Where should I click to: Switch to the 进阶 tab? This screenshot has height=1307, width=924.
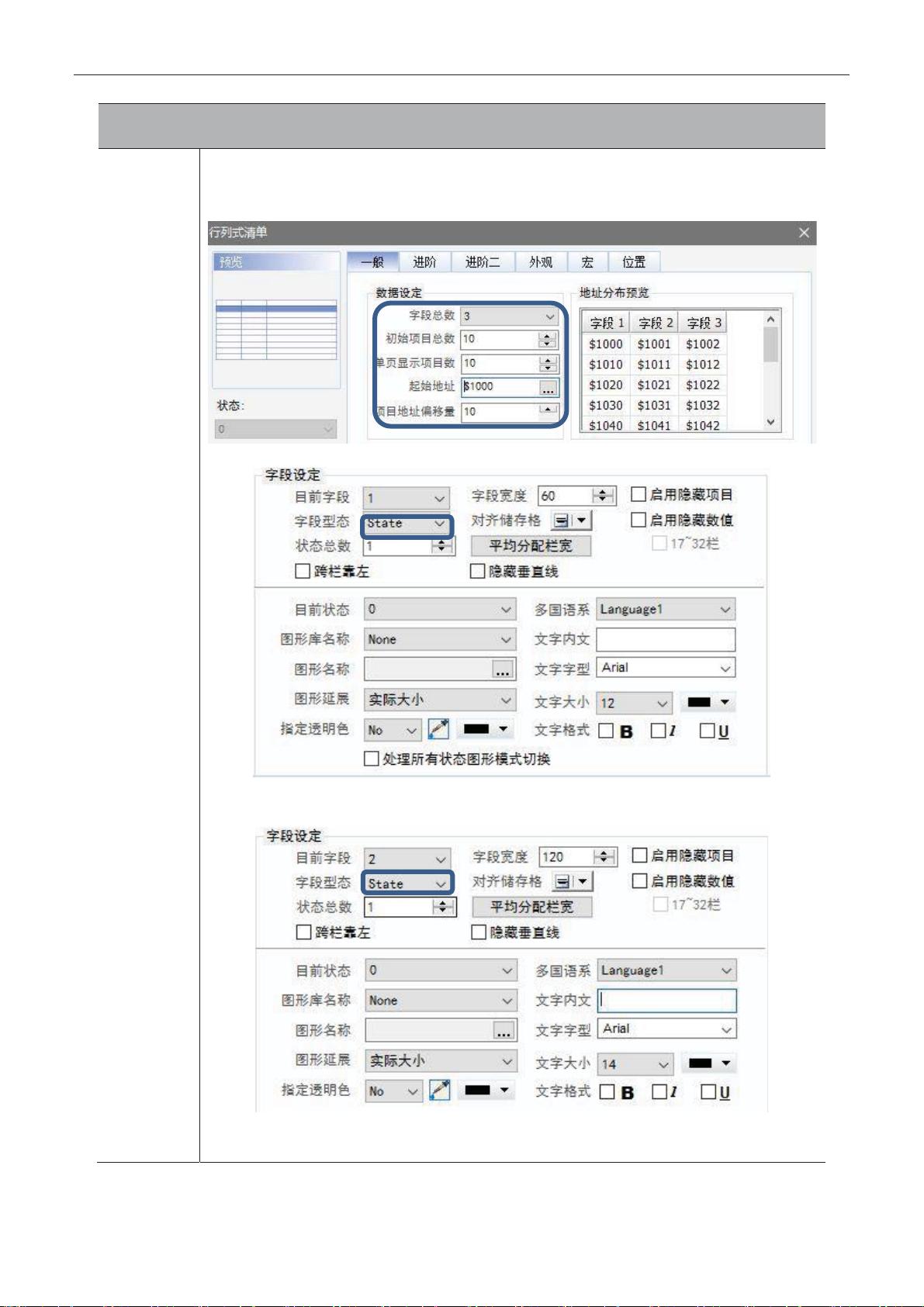pyautogui.click(x=424, y=262)
